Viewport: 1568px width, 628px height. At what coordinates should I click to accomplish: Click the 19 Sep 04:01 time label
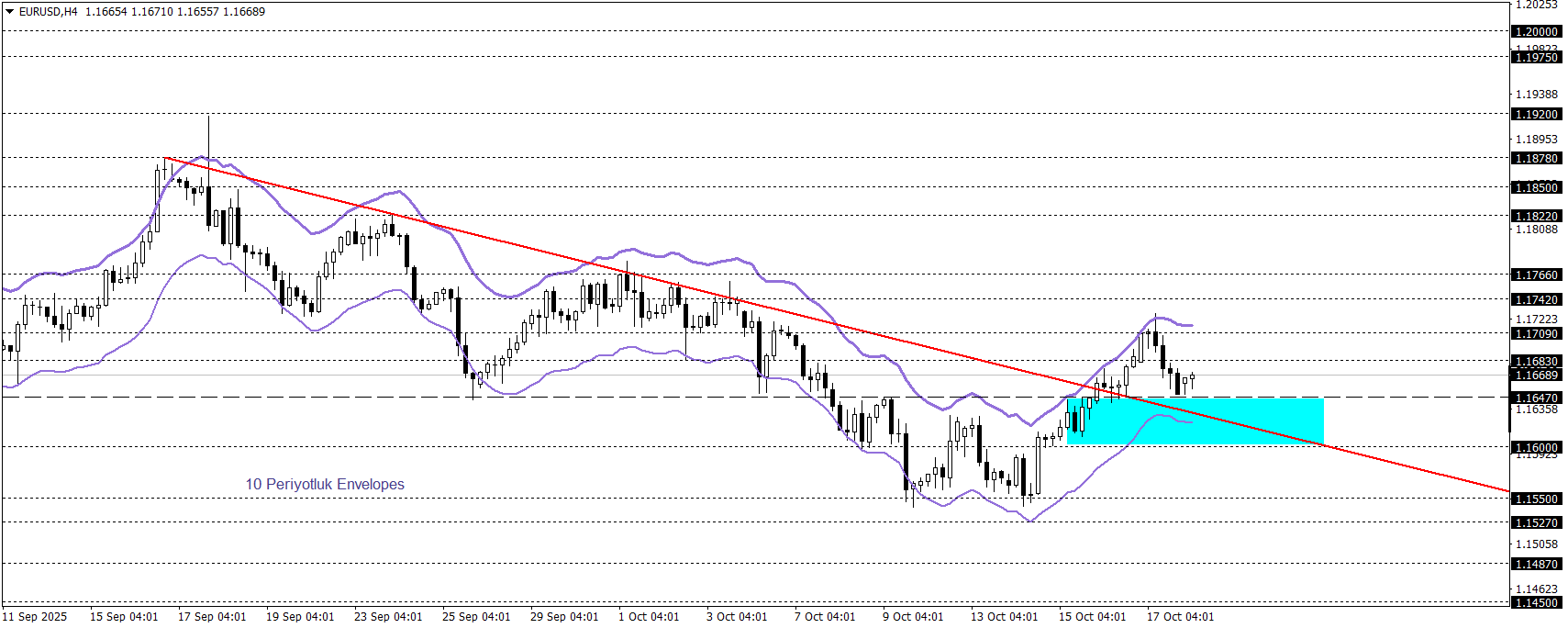(300, 616)
